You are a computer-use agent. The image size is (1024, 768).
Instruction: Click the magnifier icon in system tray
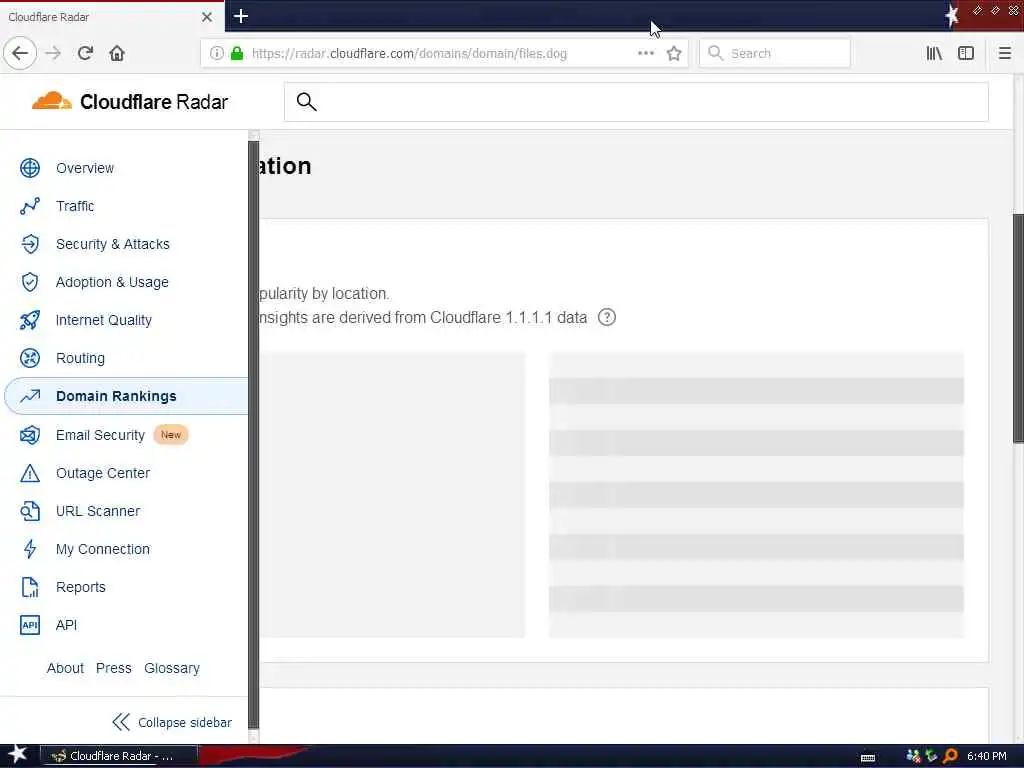coord(951,756)
